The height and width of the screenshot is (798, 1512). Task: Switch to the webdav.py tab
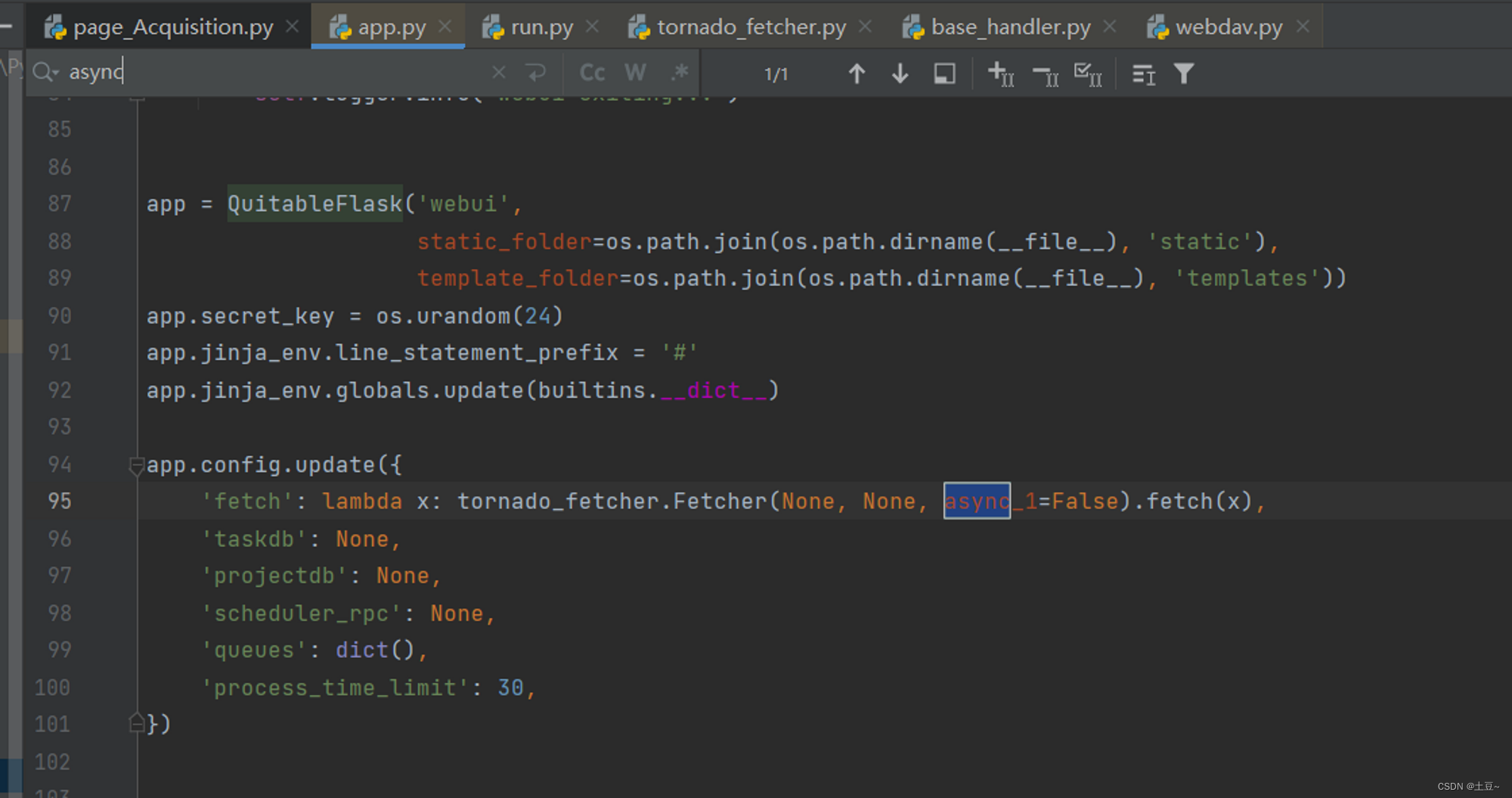pos(1228,27)
